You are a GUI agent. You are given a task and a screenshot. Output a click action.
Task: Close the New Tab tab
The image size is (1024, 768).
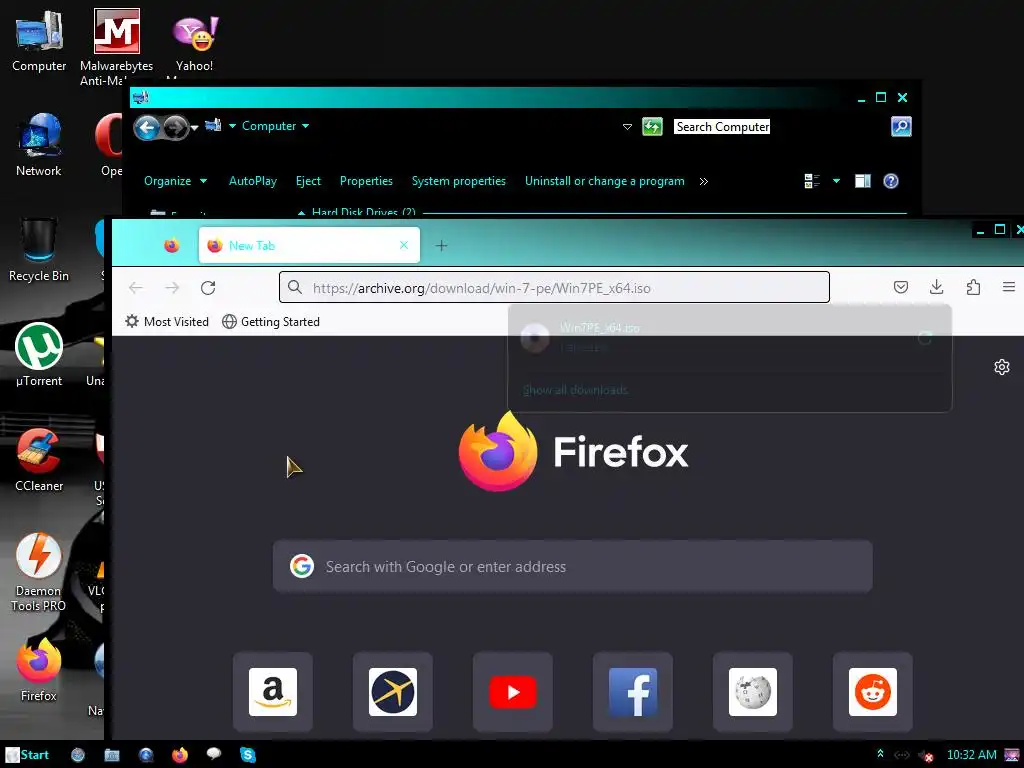click(x=404, y=245)
